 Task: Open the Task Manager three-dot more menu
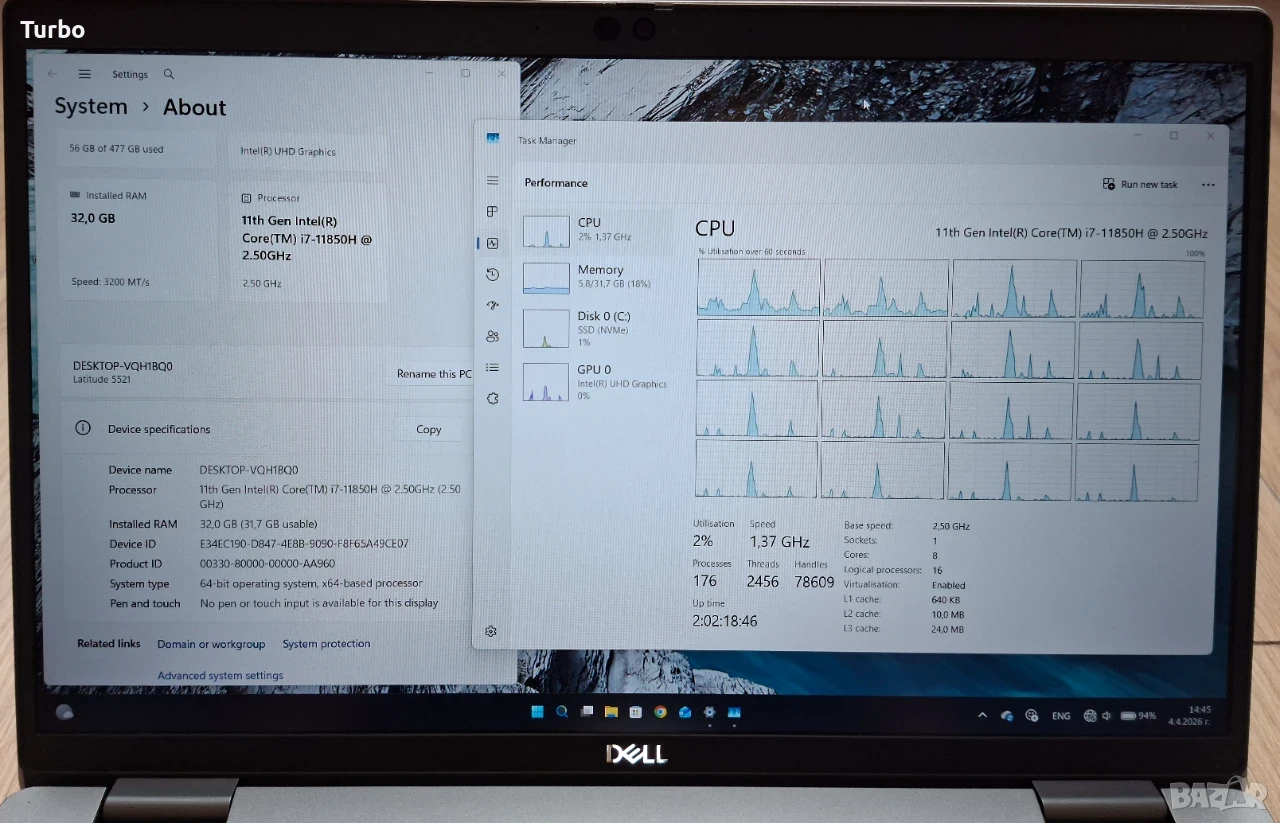[1208, 185]
